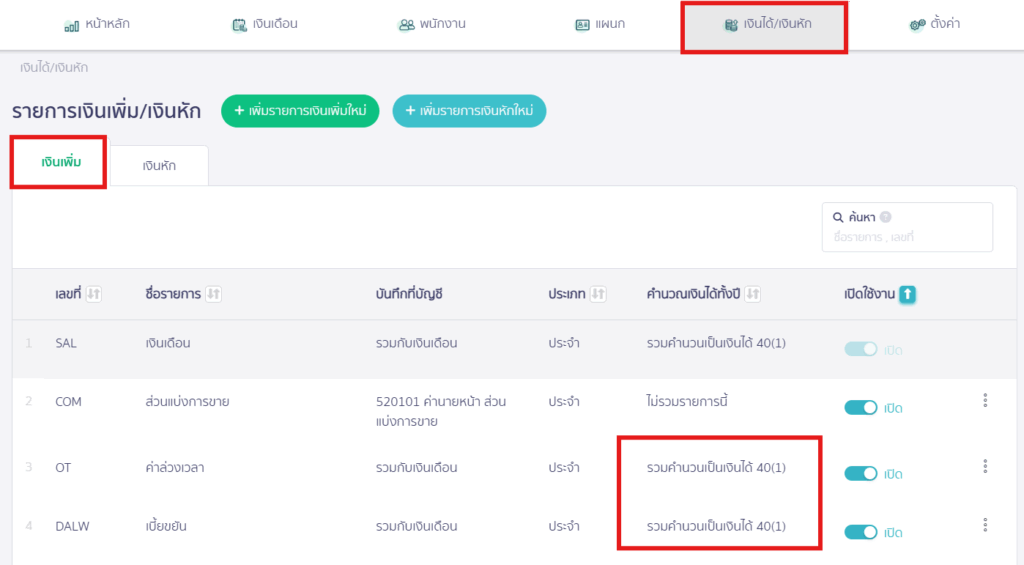This screenshot has height=565, width=1024.
Task: Open the หน้าหลัก home menu
Action: click(x=97, y=24)
